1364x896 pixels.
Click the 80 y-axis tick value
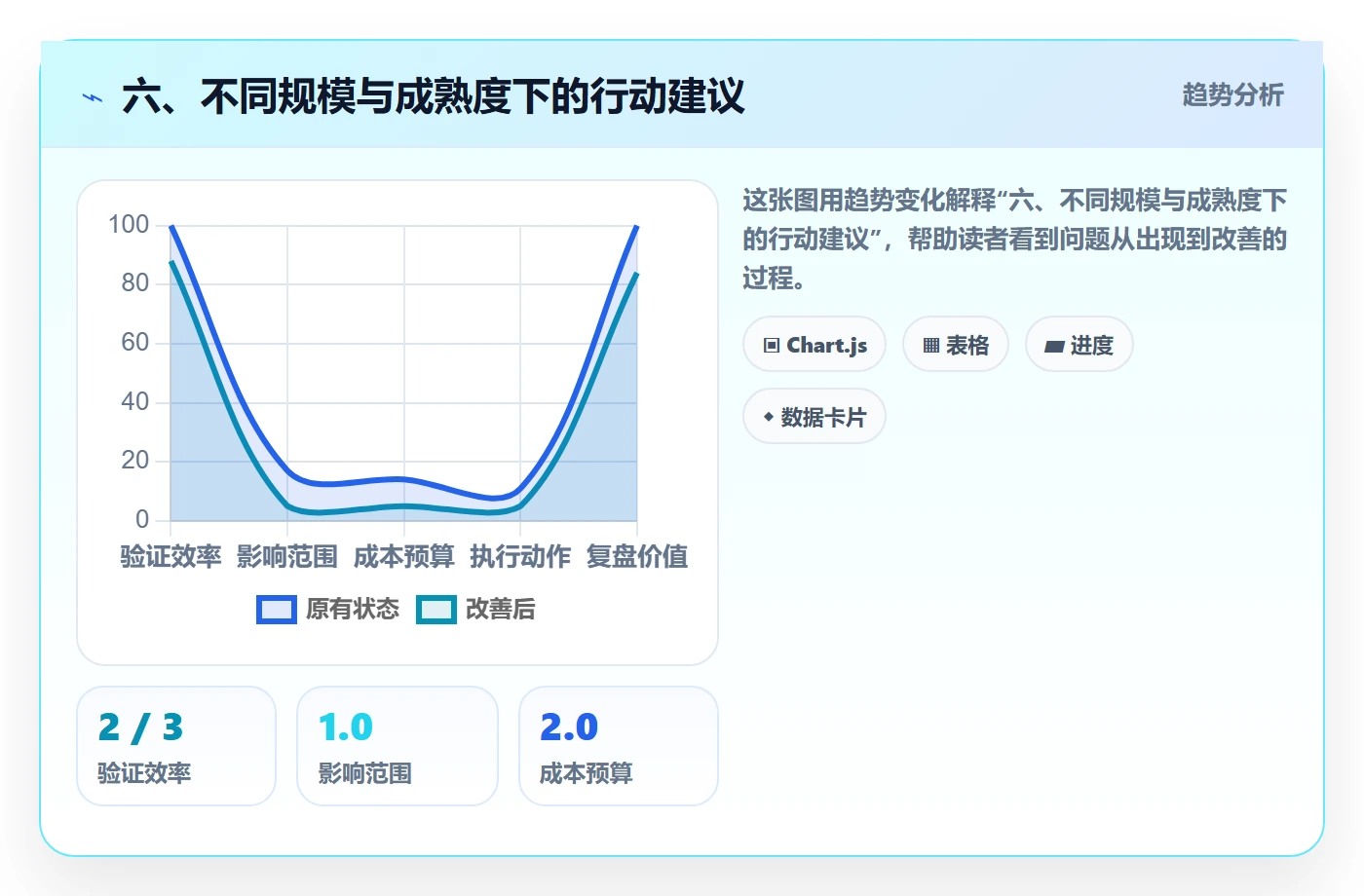click(x=135, y=283)
